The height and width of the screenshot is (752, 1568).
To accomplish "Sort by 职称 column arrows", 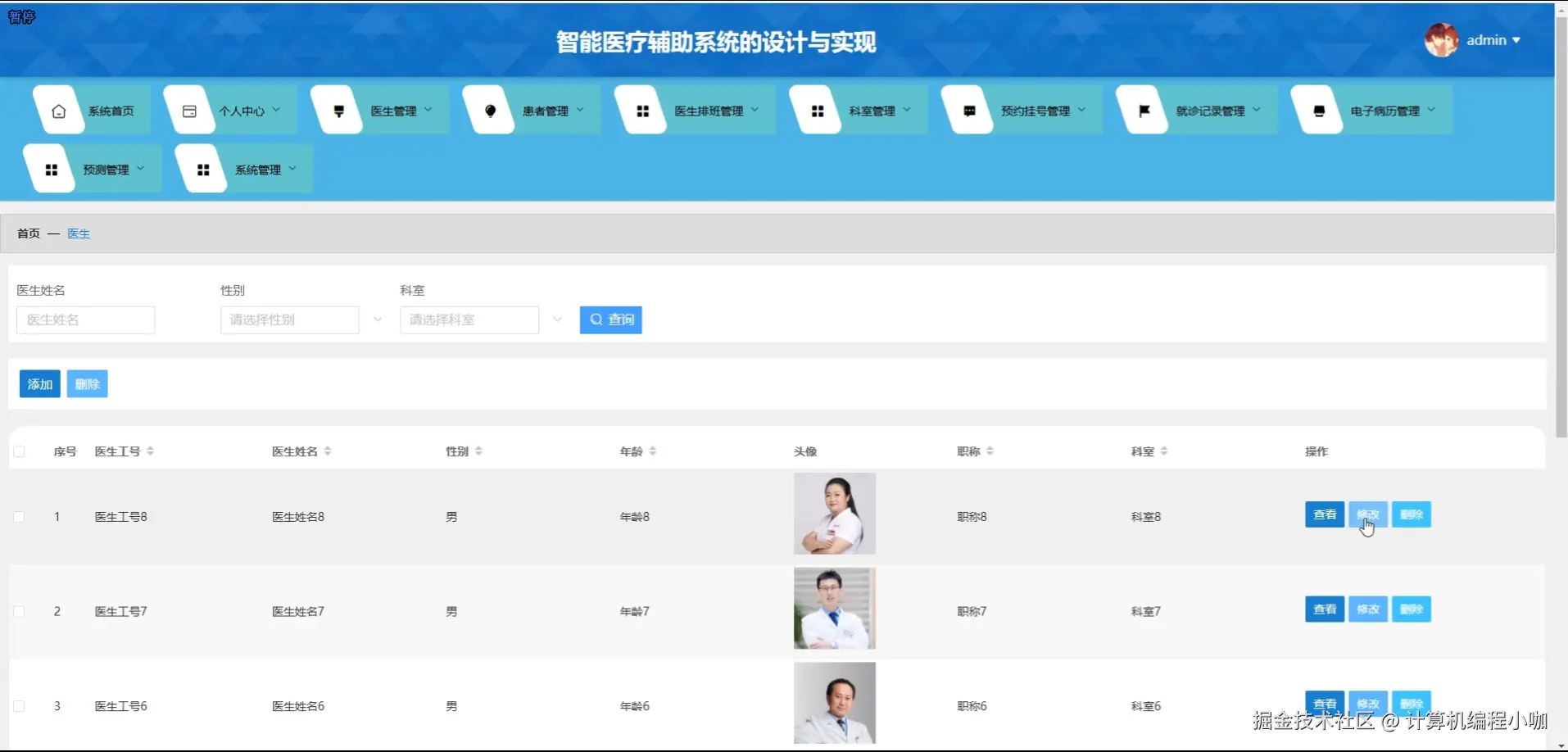I will (x=990, y=451).
